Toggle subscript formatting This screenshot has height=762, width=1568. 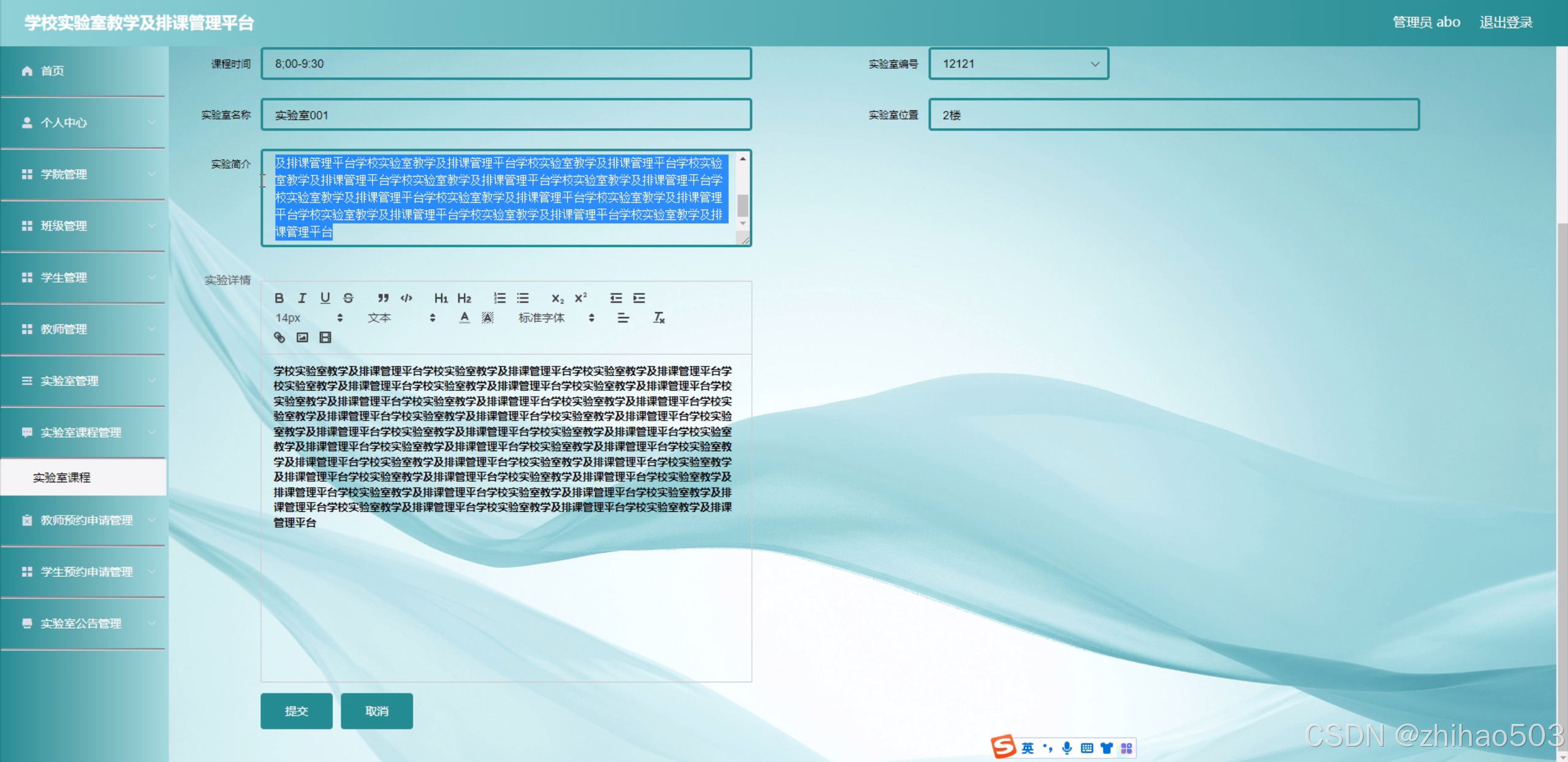557,298
